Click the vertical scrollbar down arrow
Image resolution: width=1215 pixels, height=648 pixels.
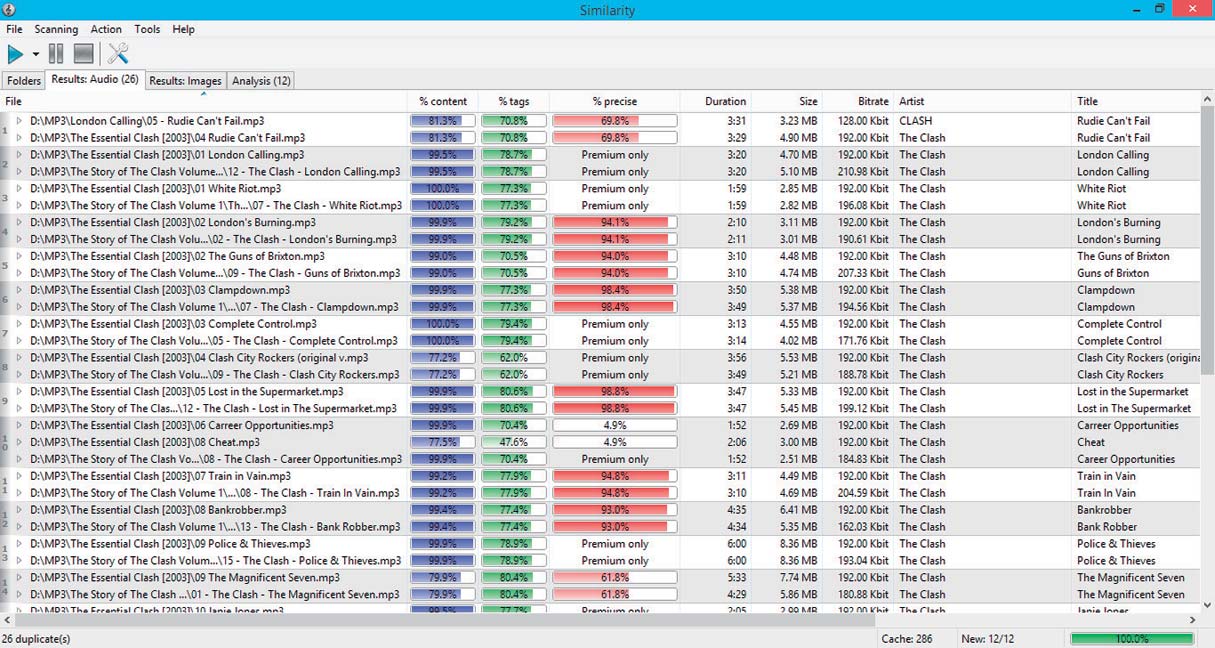coord(1207,604)
